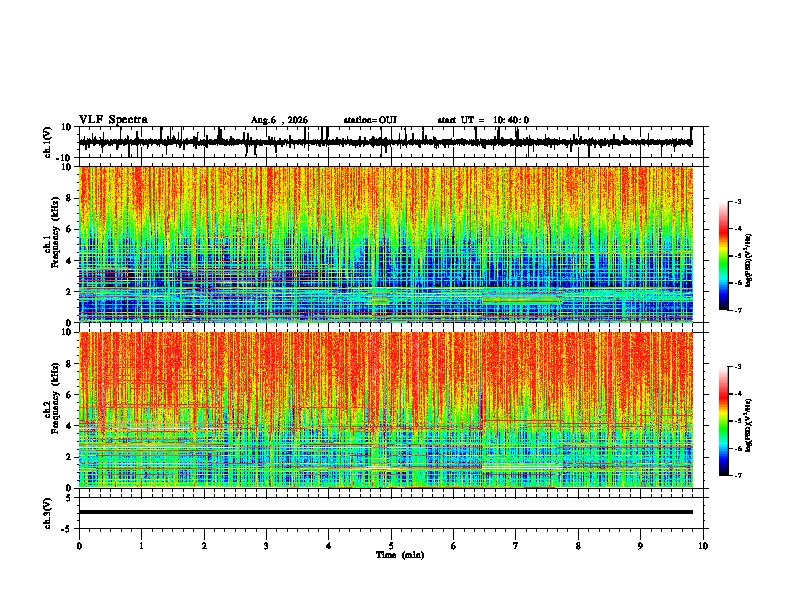Click time axis tick label 6
The image size is (792, 612).
453,546
